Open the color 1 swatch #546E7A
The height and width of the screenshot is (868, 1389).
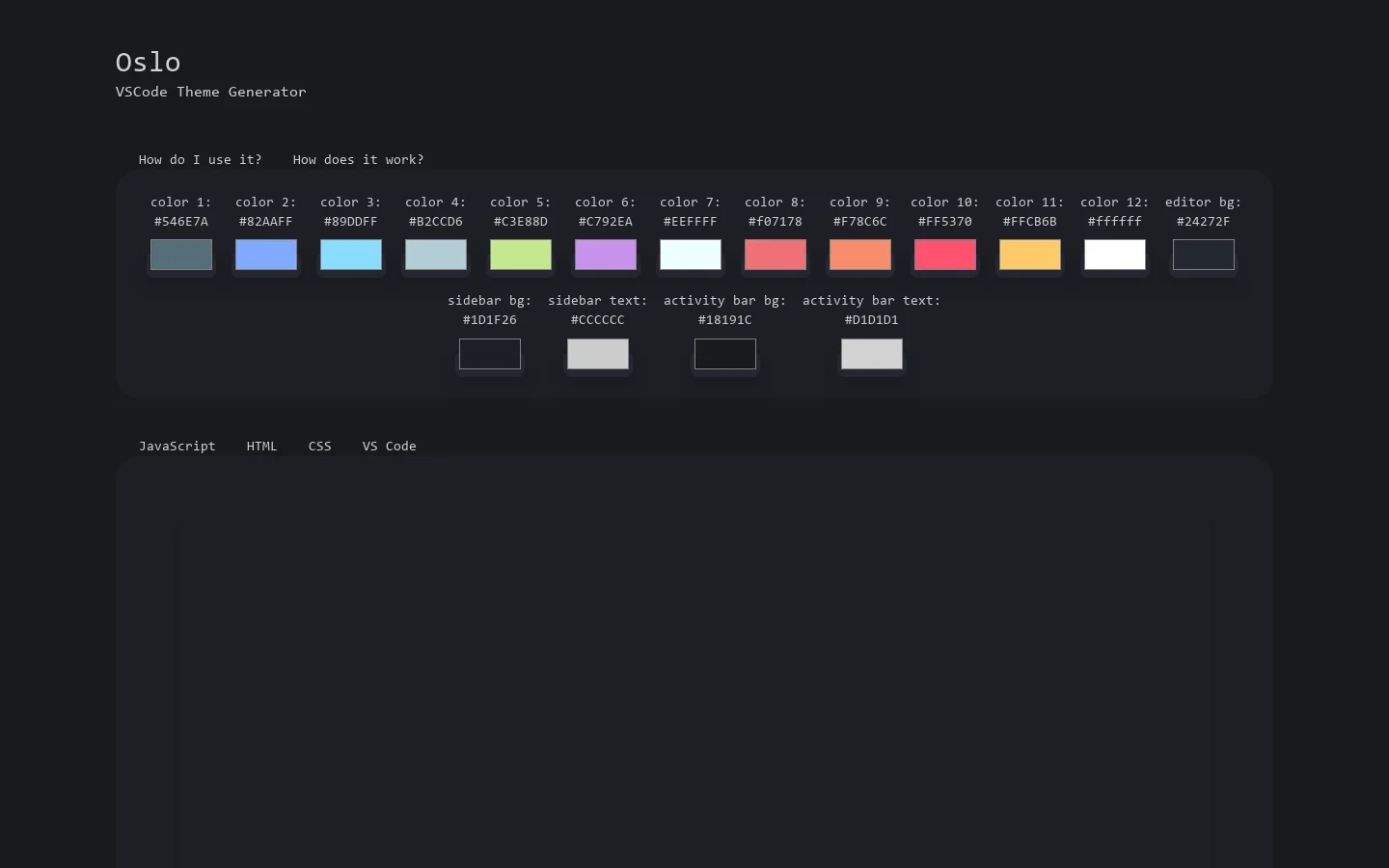click(181, 255)
